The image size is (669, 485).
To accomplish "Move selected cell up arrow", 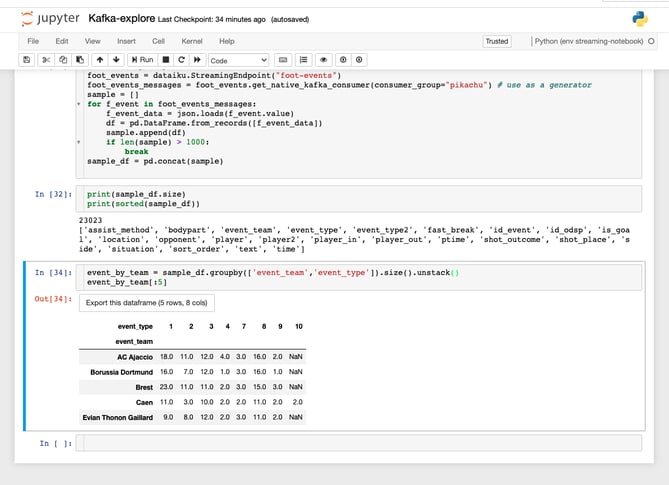I will pyautogui.click(x=100, y=60).
